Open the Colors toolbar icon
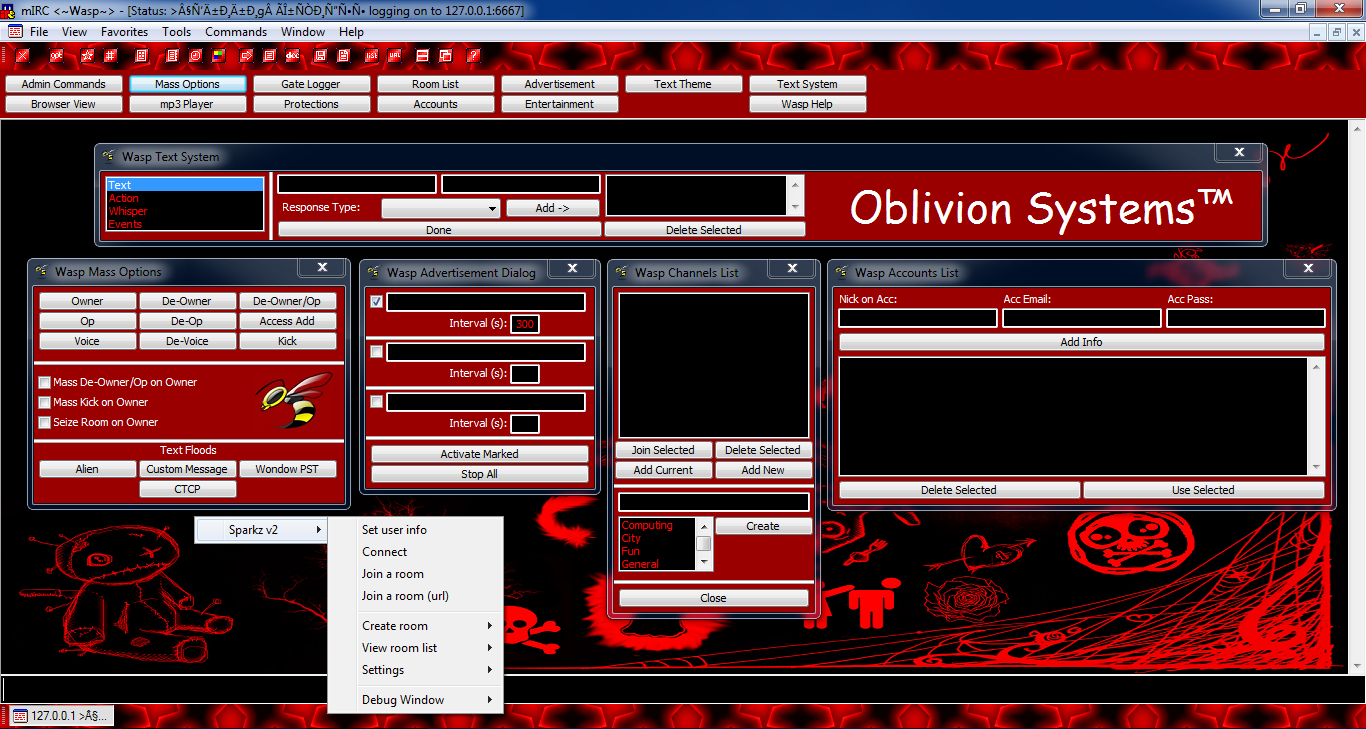 tap(219, 56)
